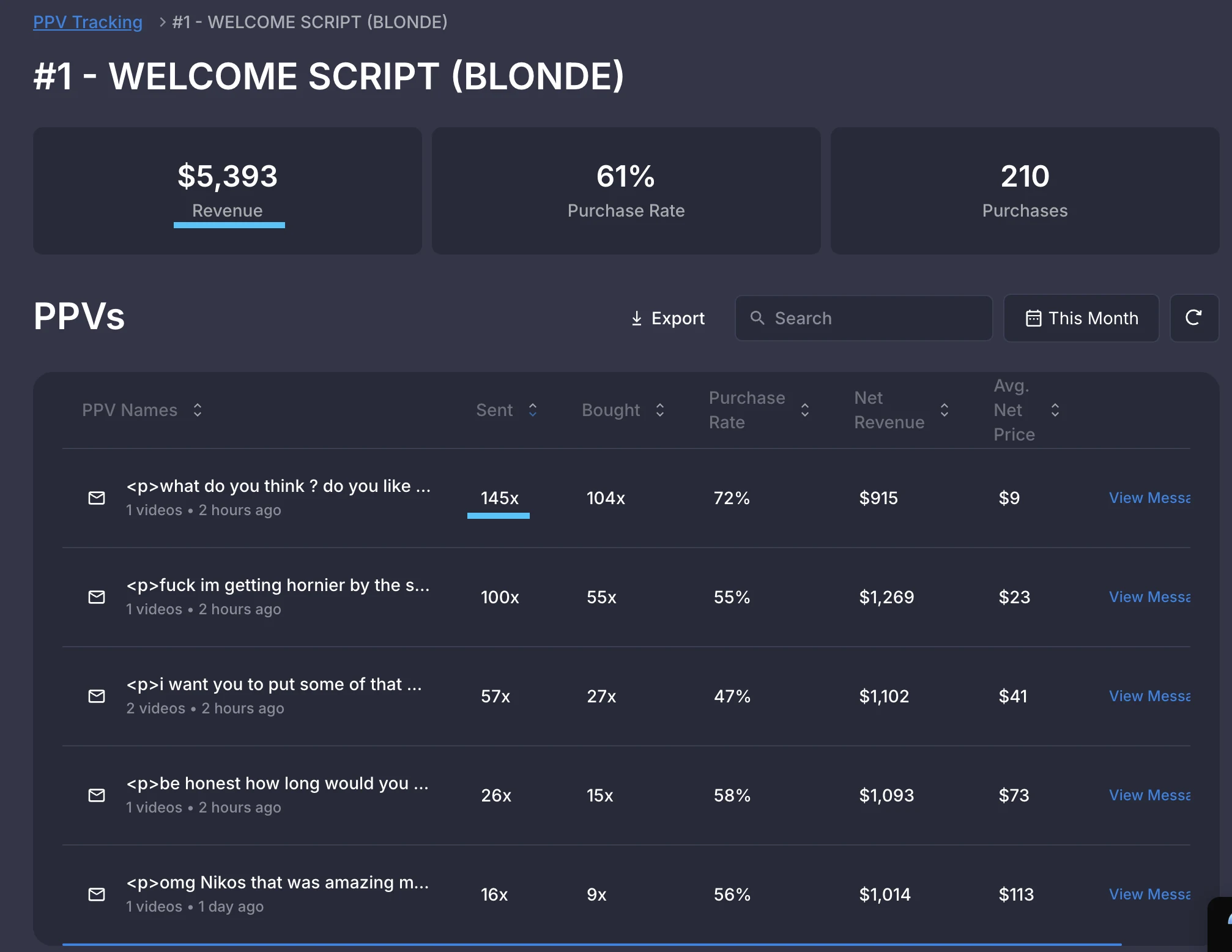Click envelope icon for 'i want you to put' row
Image resolution: width=1232 pixels, height=952 pixels.
(x=97, y=696)
